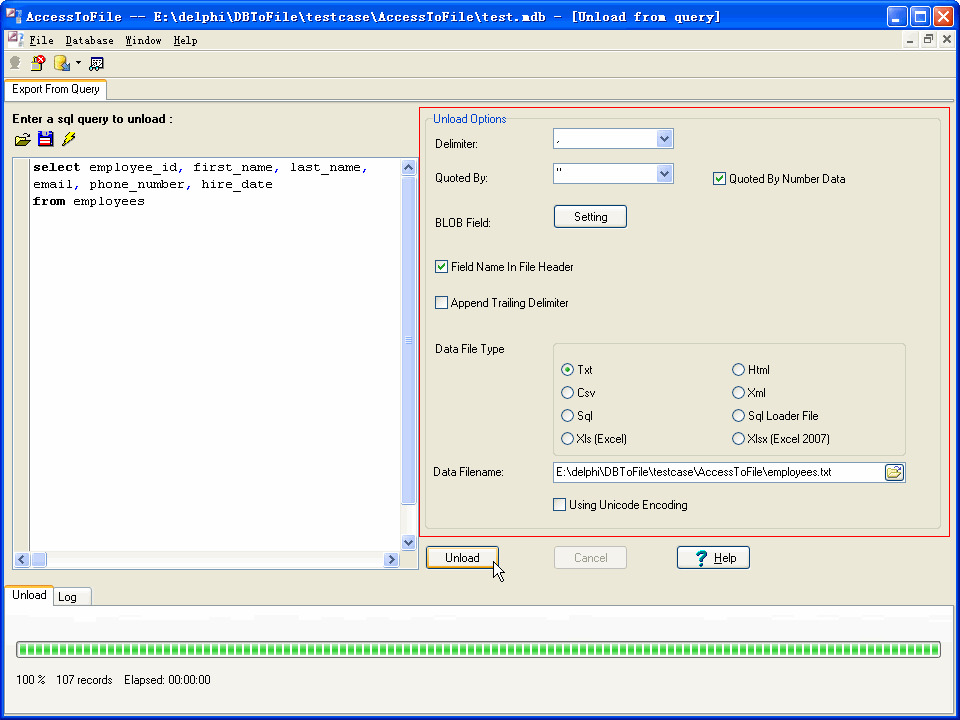Select the Export From Query tab
This screenshot has width=960, height=720.
click(56, 89)
